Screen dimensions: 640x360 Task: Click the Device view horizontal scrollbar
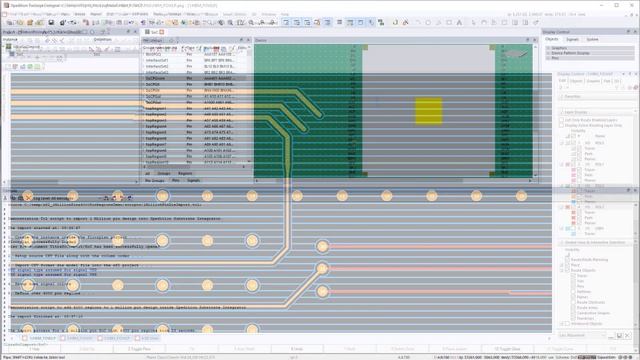pos(393,180)
